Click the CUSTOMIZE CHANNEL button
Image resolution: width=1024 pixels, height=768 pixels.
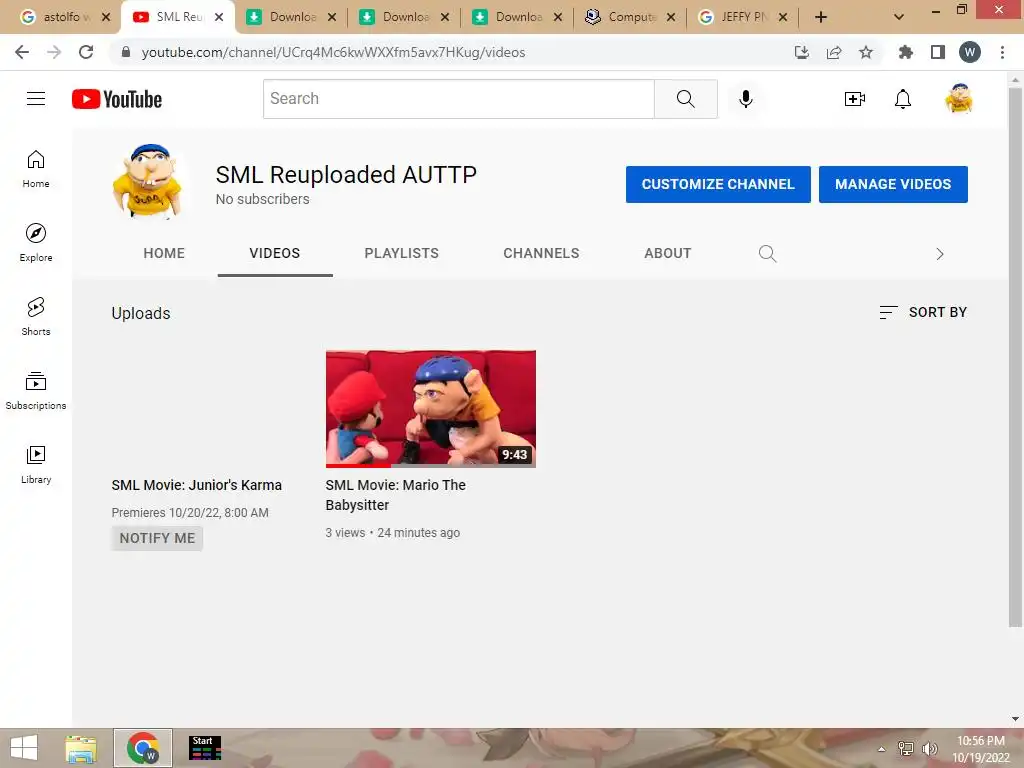[718, 184]
